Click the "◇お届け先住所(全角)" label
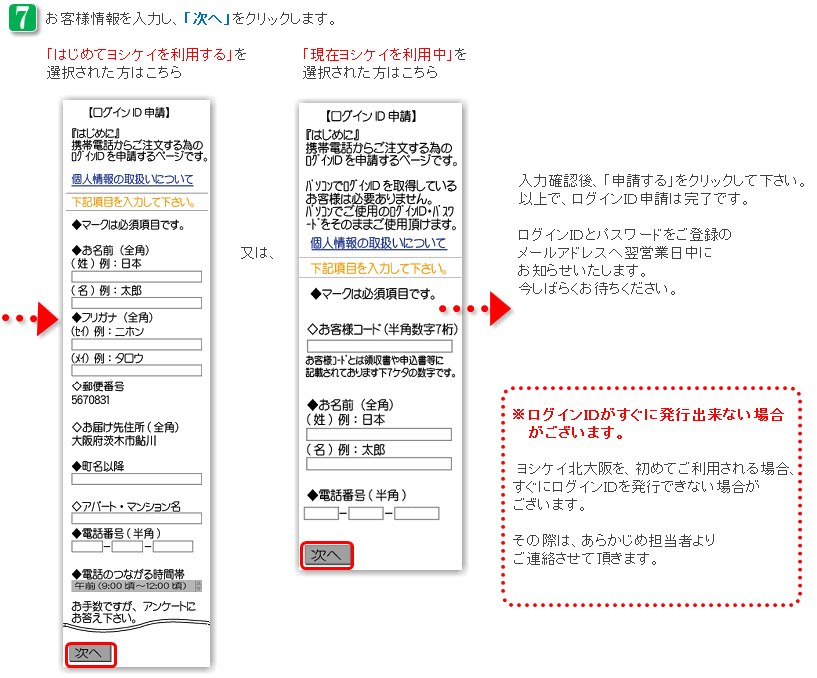Viewport: 817px width, 678px height. pos(126,427)
